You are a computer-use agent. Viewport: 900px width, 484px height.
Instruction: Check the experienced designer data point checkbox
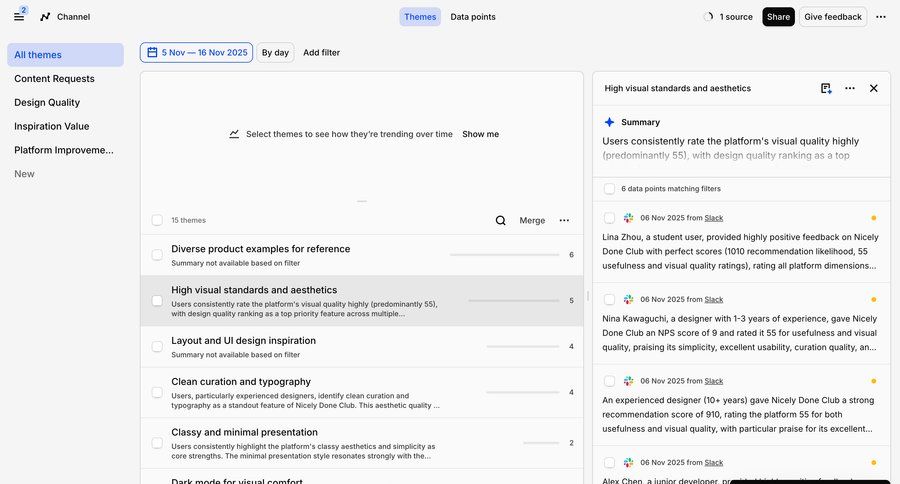pos(609,381)
